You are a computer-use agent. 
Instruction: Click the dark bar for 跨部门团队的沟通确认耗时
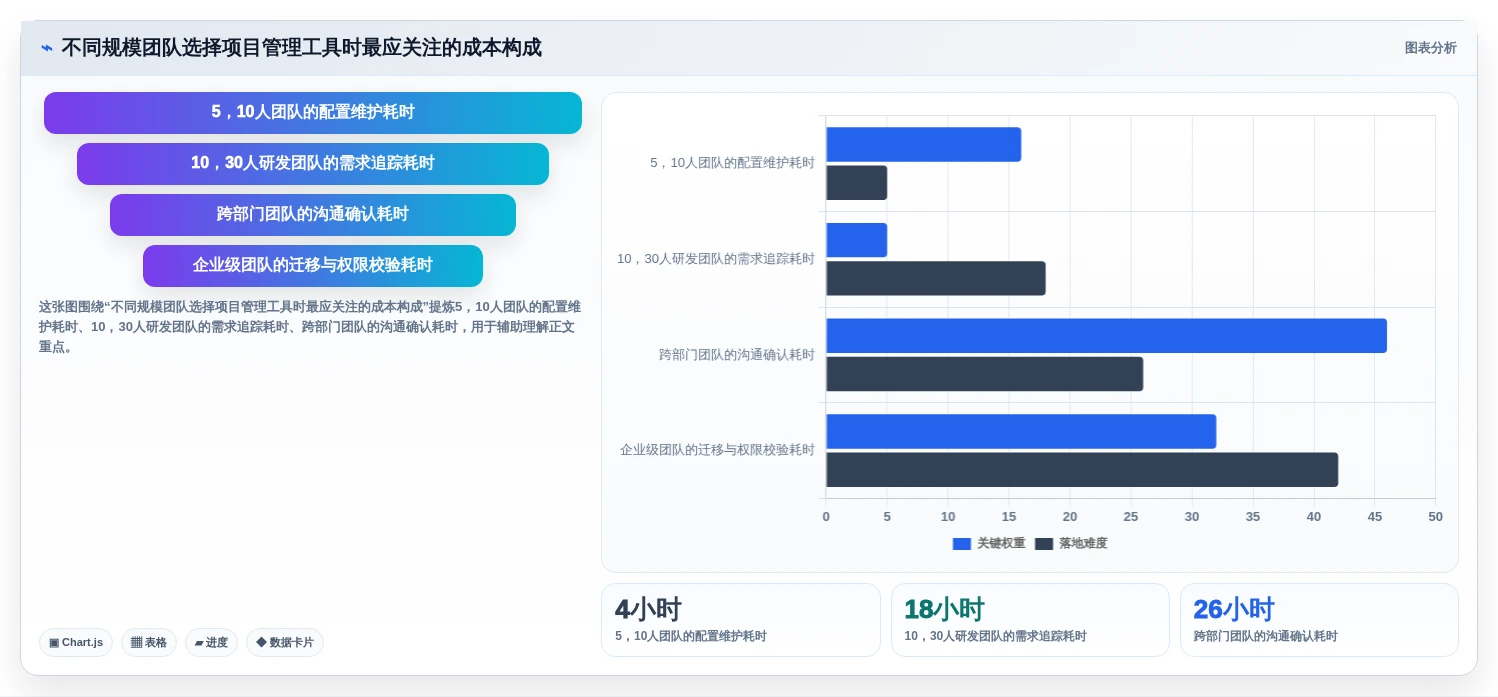984,374
